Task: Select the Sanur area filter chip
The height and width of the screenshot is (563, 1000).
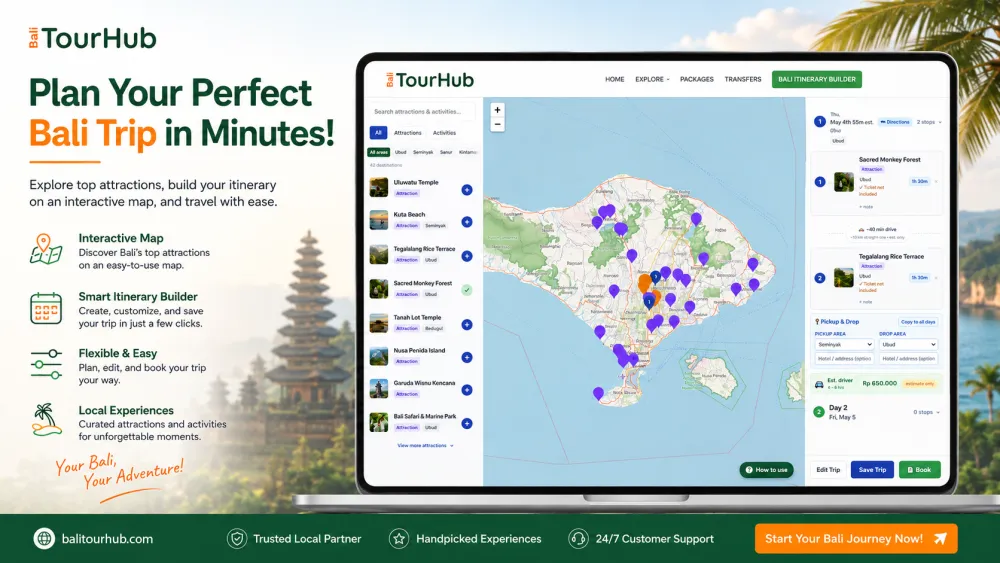Action: click(x=446, y=152)
